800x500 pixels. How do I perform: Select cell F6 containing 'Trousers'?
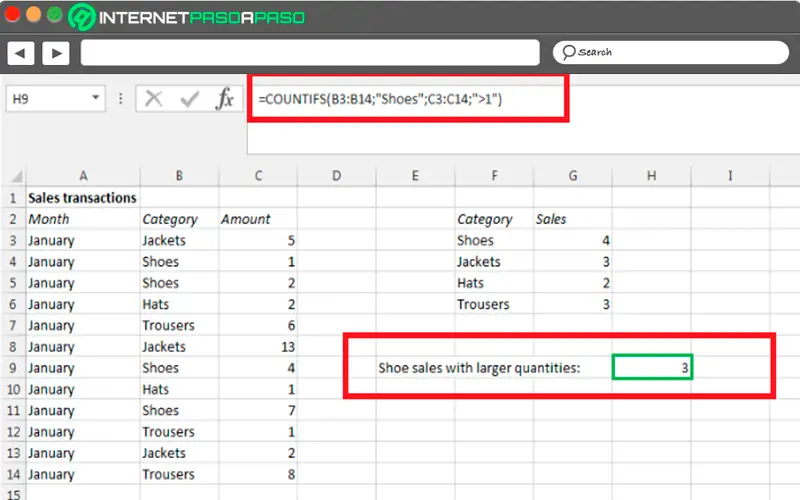pyautogui.click(x=494, y=304)
